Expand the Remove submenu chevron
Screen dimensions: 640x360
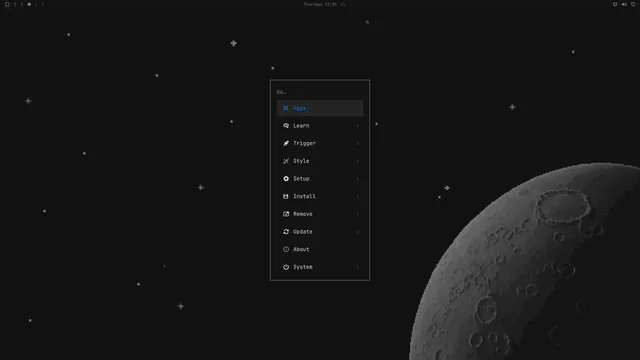[x=358, y=214]
